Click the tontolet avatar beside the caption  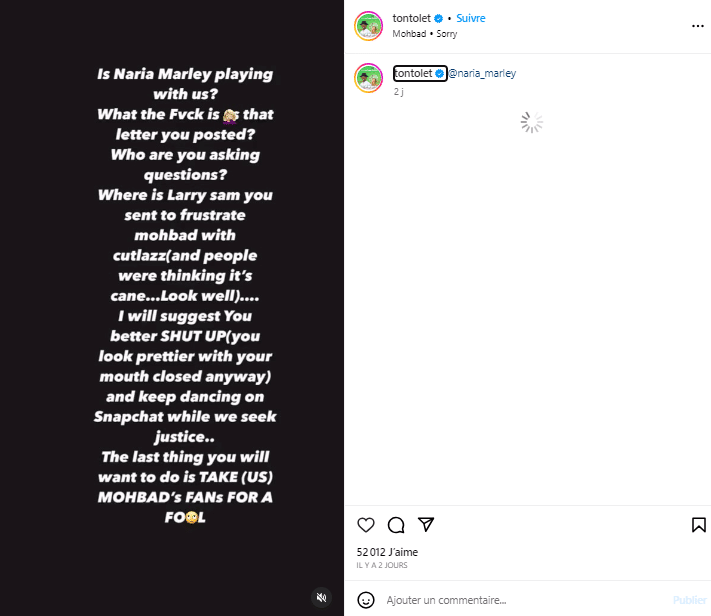click(369, 78)
